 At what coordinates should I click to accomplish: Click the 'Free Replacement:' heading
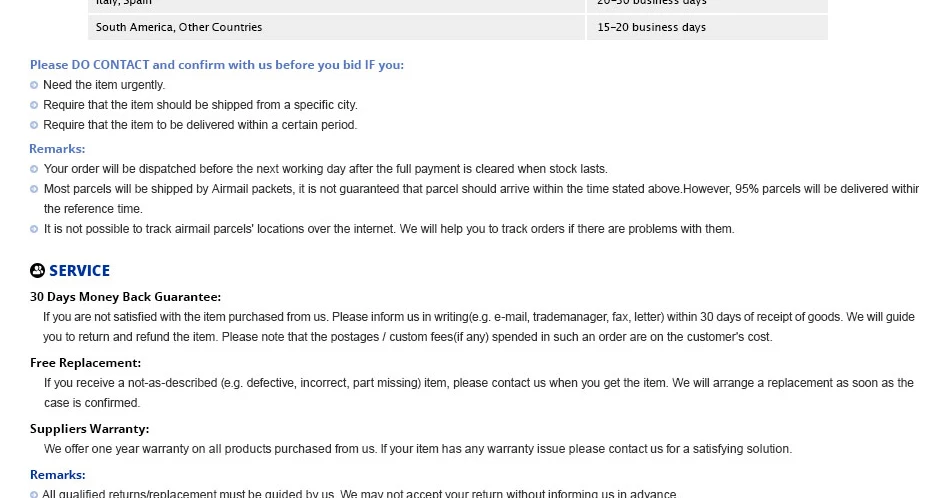(85, 363)
